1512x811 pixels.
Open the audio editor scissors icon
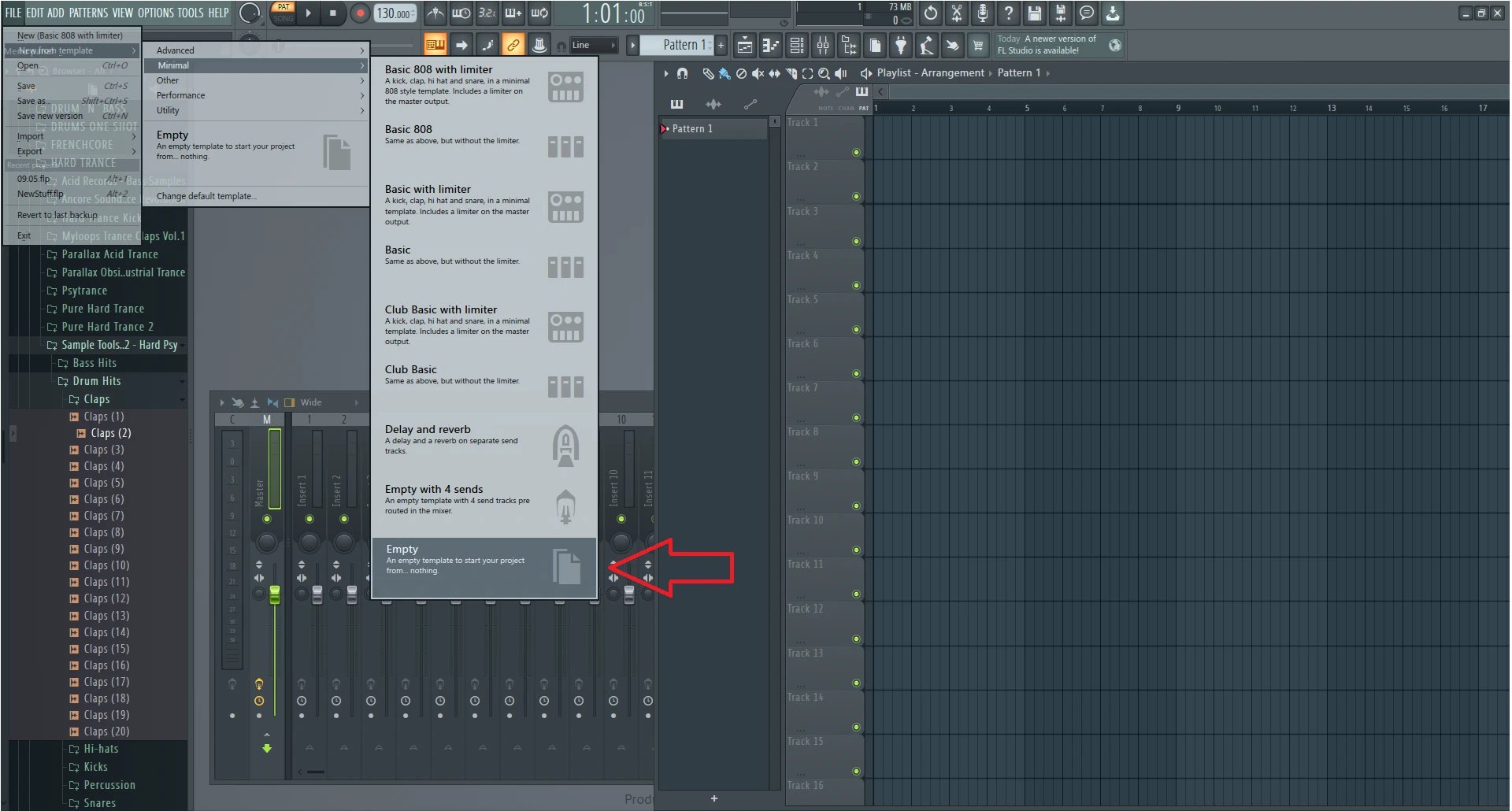[957, 13]
